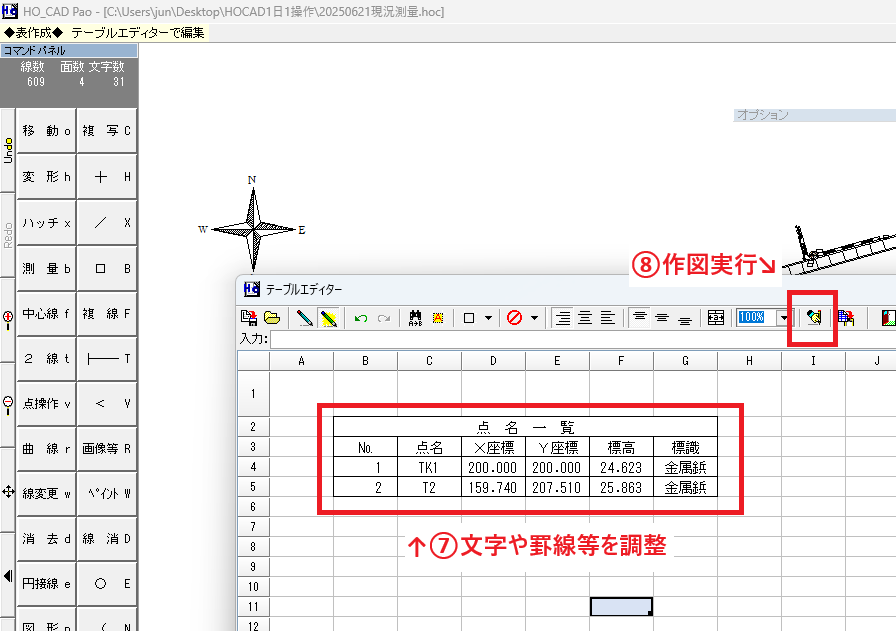Click row 1 header in Table Editor
Screen dimensions: 896x631
coord(253,393)
